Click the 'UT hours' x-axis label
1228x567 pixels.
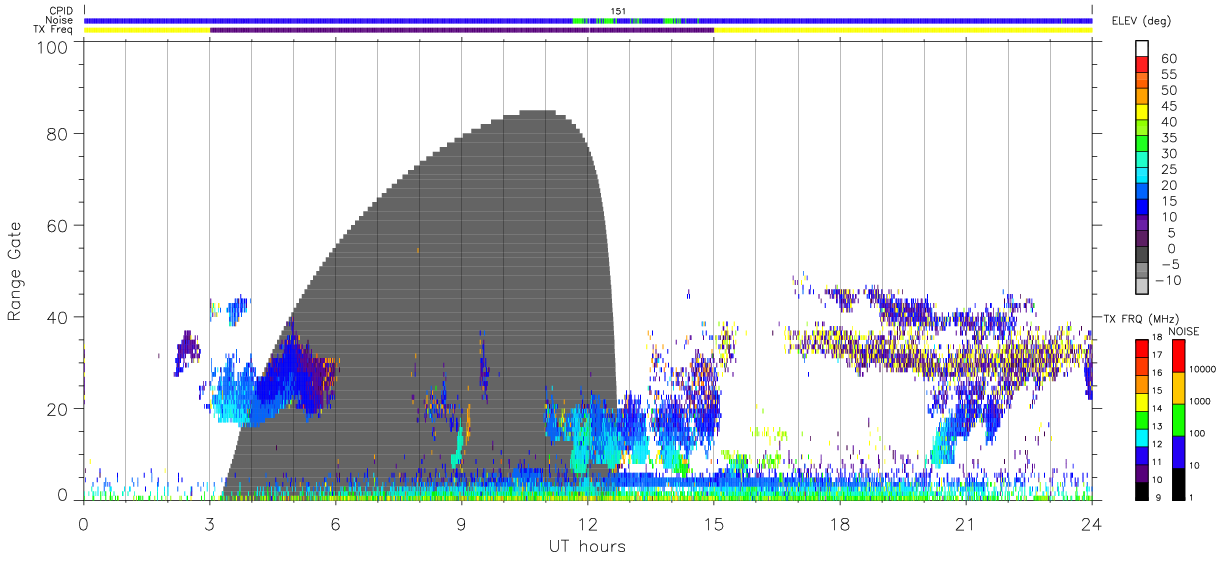(587, 546)
